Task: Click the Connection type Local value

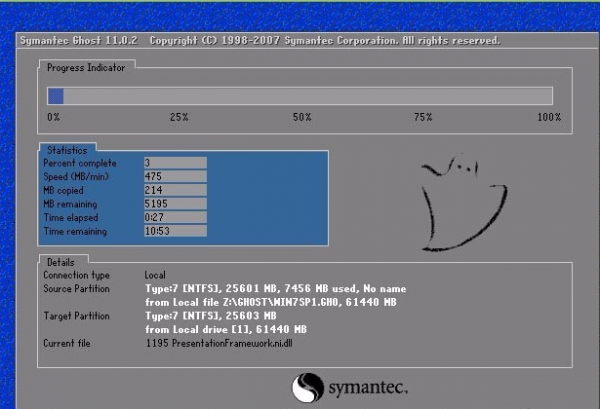Action: 155,275
